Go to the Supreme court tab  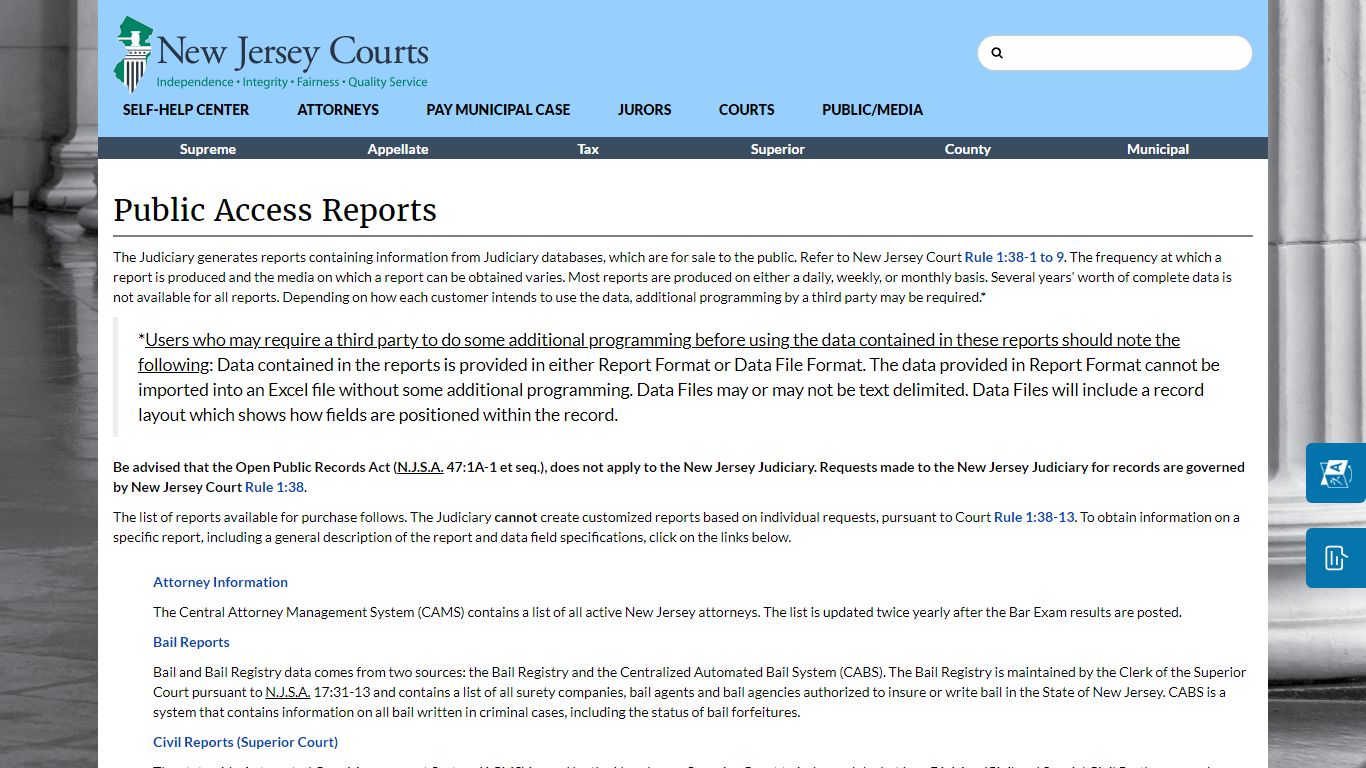point(208,149)
